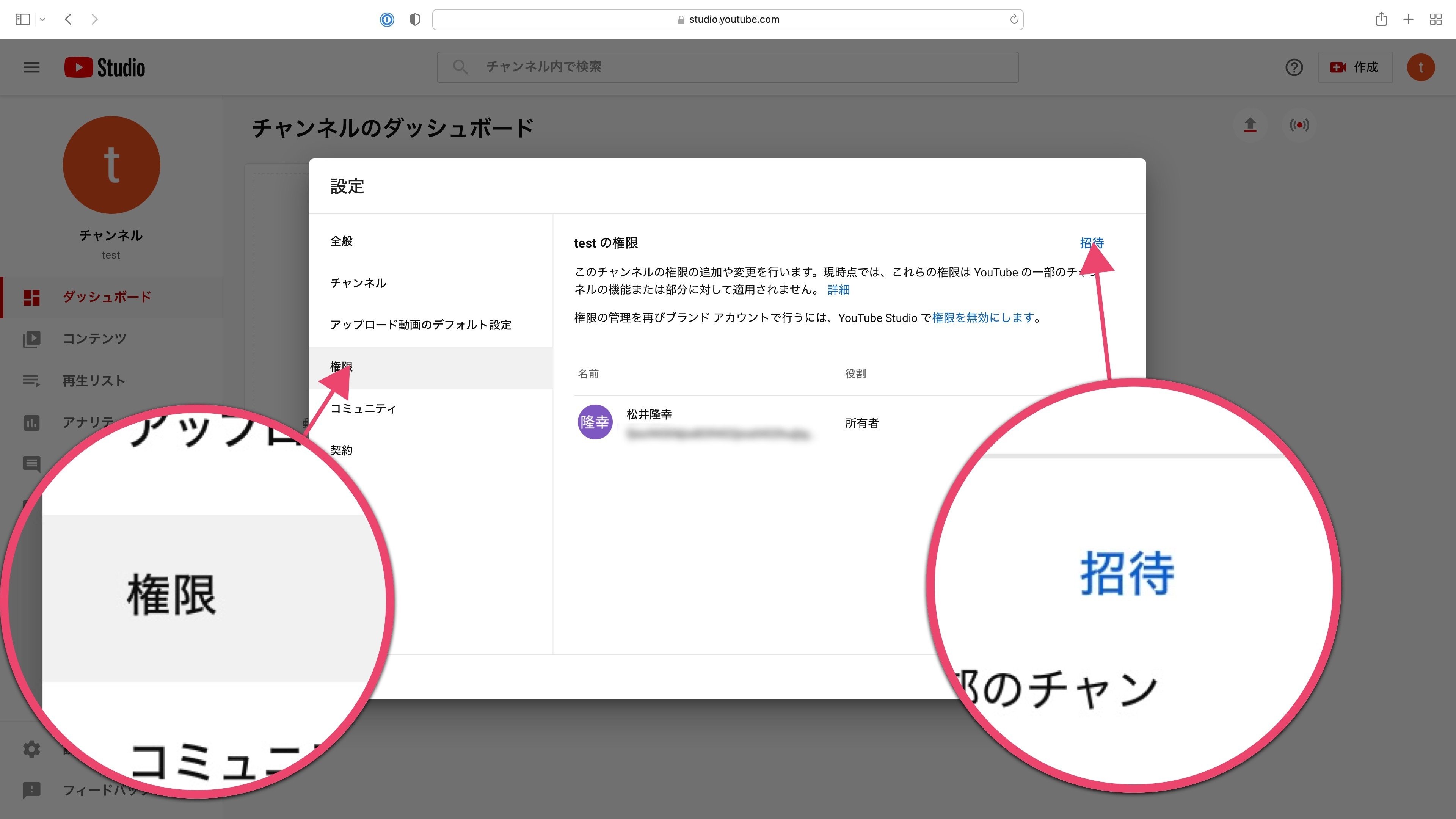Go forward with Safari forward arrow
Viewport: 1456px width, 819px height.
tap(94, 19)
